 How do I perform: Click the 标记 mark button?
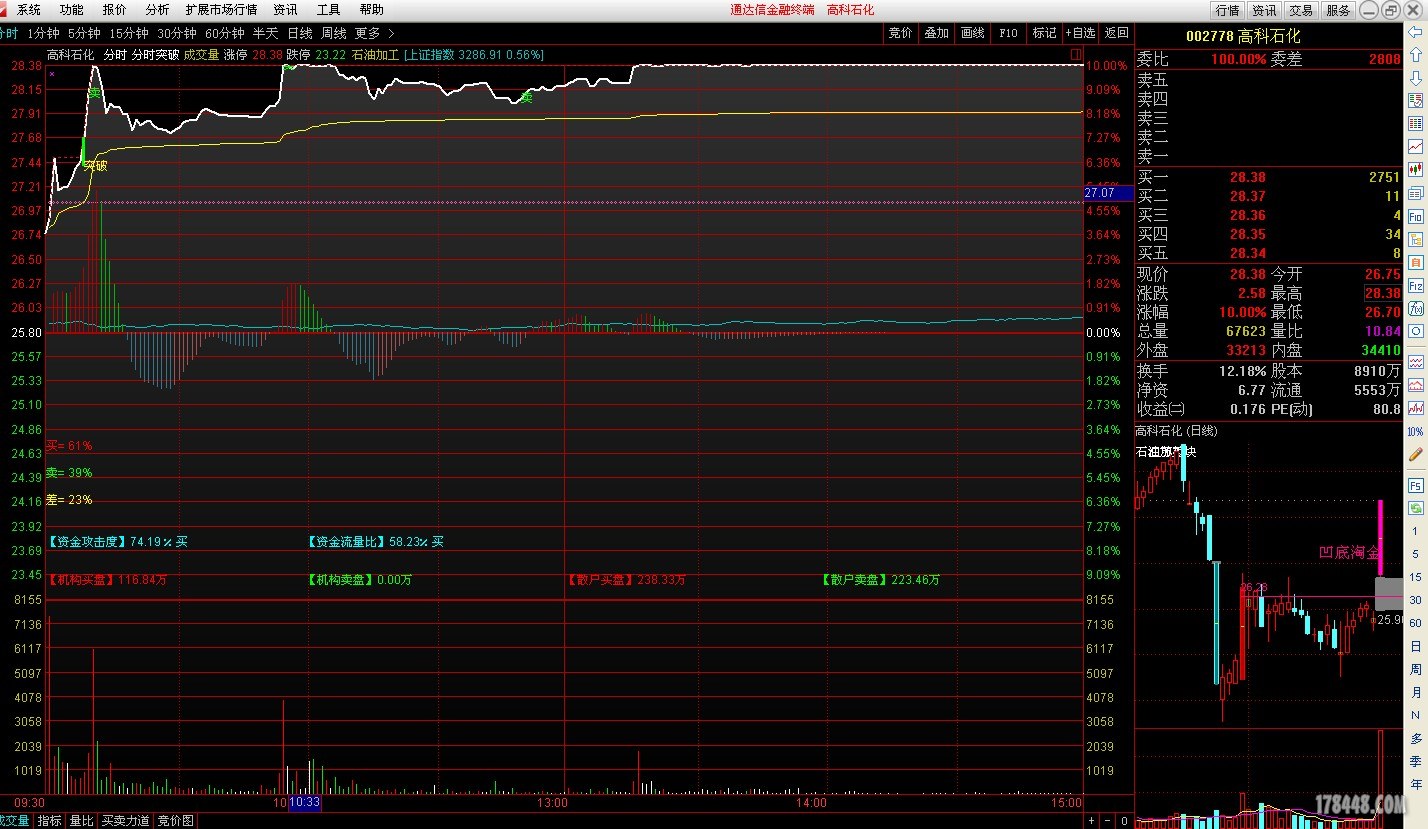click(1044, 33)
